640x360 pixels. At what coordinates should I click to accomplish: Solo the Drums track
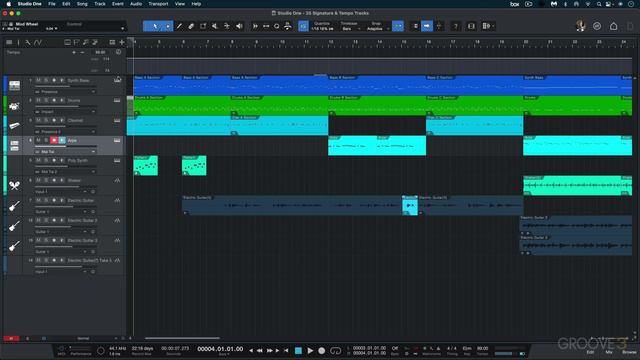pos(46,100)
